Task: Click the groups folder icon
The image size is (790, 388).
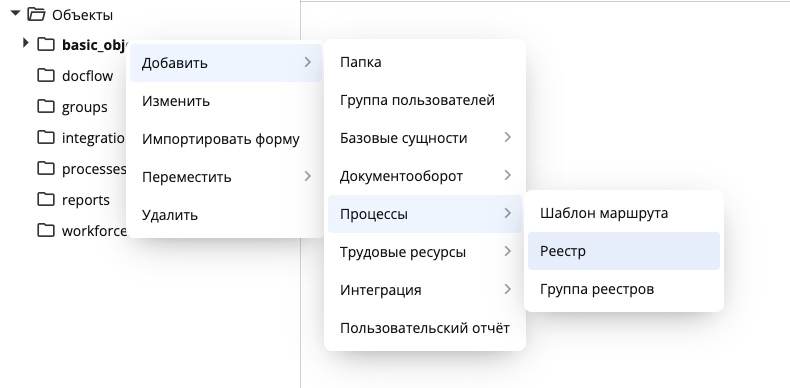Action: coord(46,106)
